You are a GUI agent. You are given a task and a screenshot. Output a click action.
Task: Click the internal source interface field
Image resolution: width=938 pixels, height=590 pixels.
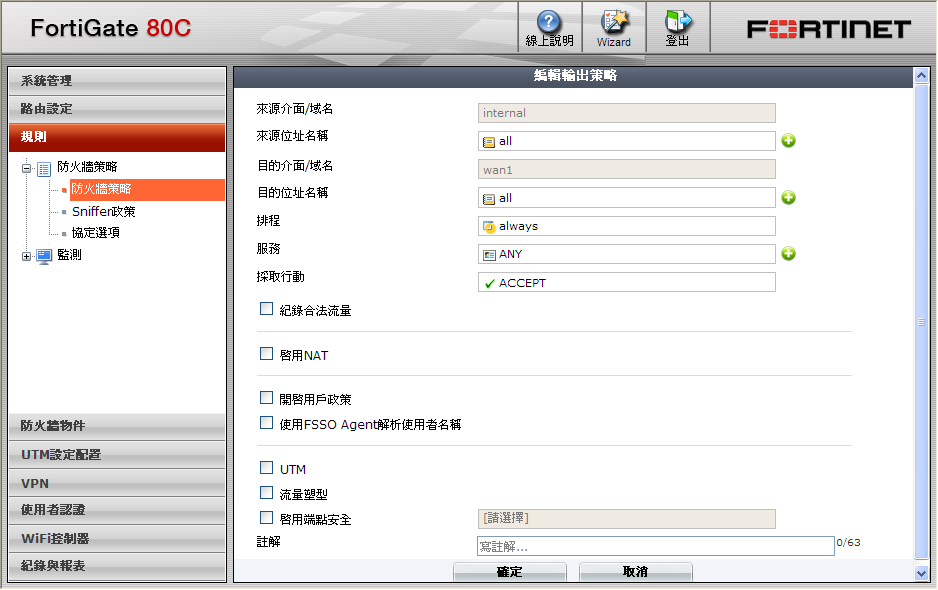coord(626,113)
